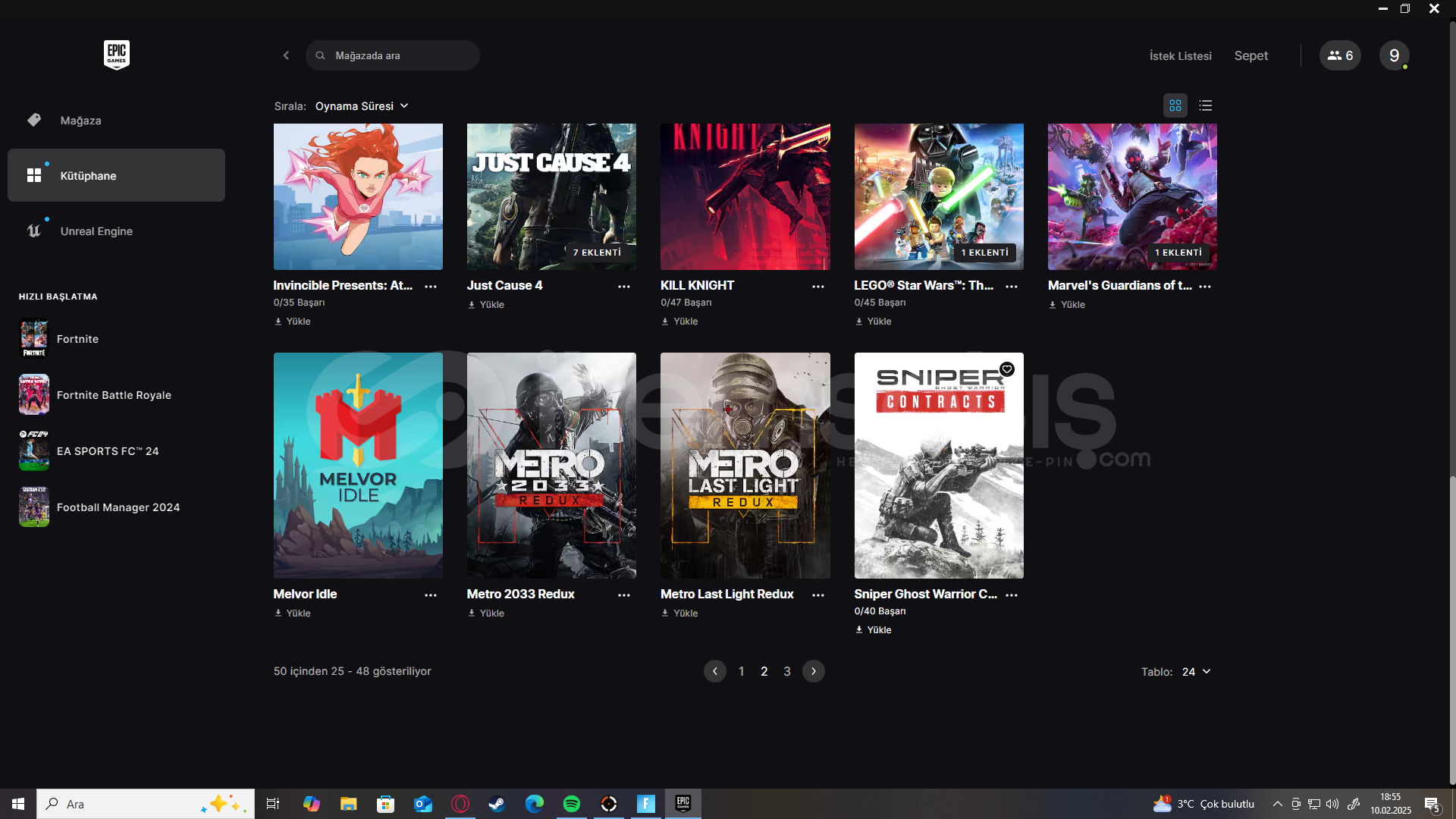
Task: Click the Mağazada ara search field
Action: [x=393, y=55]
